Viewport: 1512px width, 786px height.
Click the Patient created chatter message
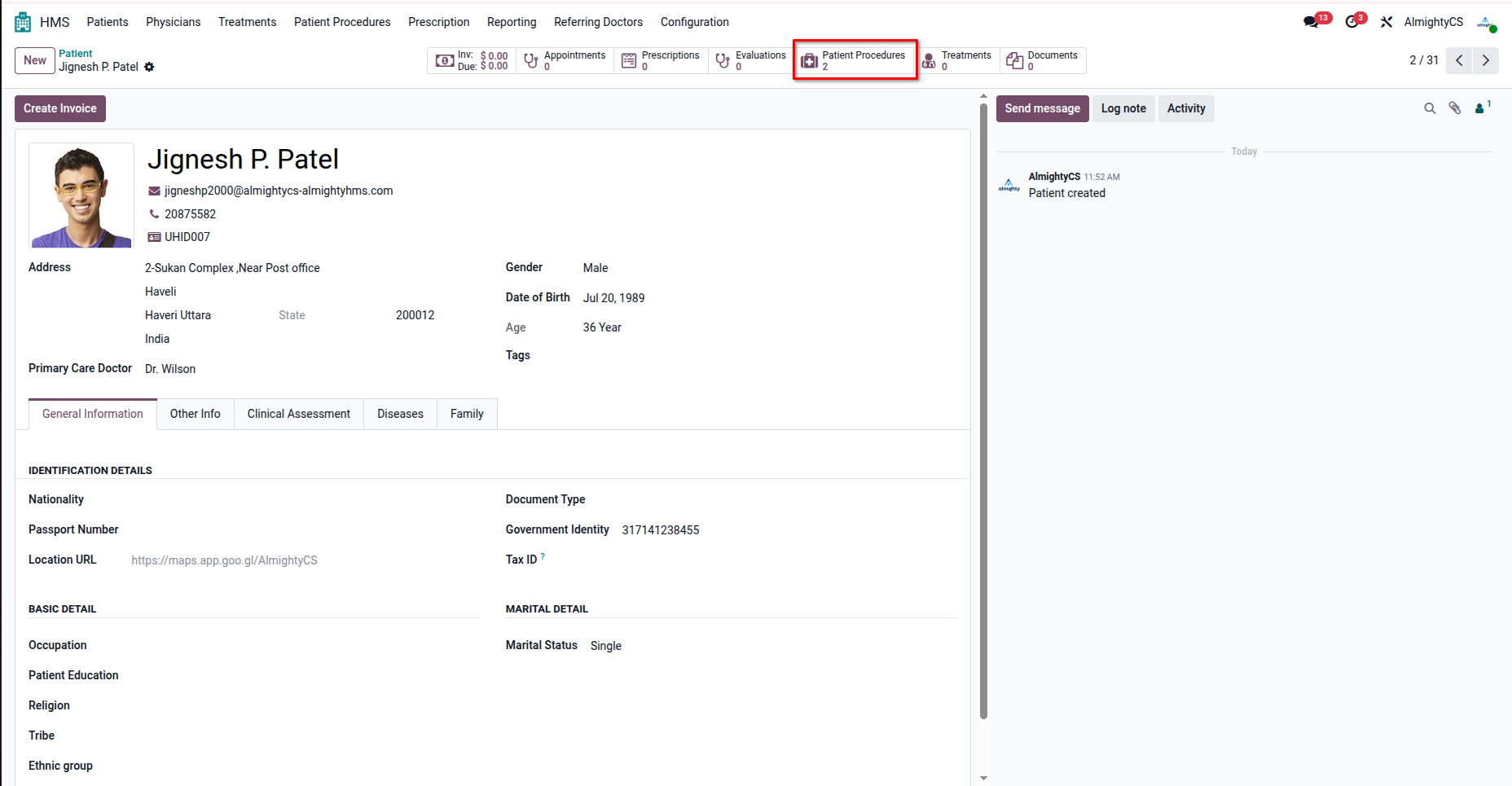(x=1067, y=193)
